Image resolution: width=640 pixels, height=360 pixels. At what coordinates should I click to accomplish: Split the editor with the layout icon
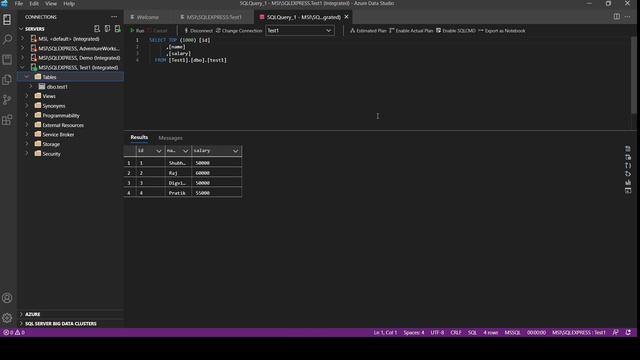point(616,17)
